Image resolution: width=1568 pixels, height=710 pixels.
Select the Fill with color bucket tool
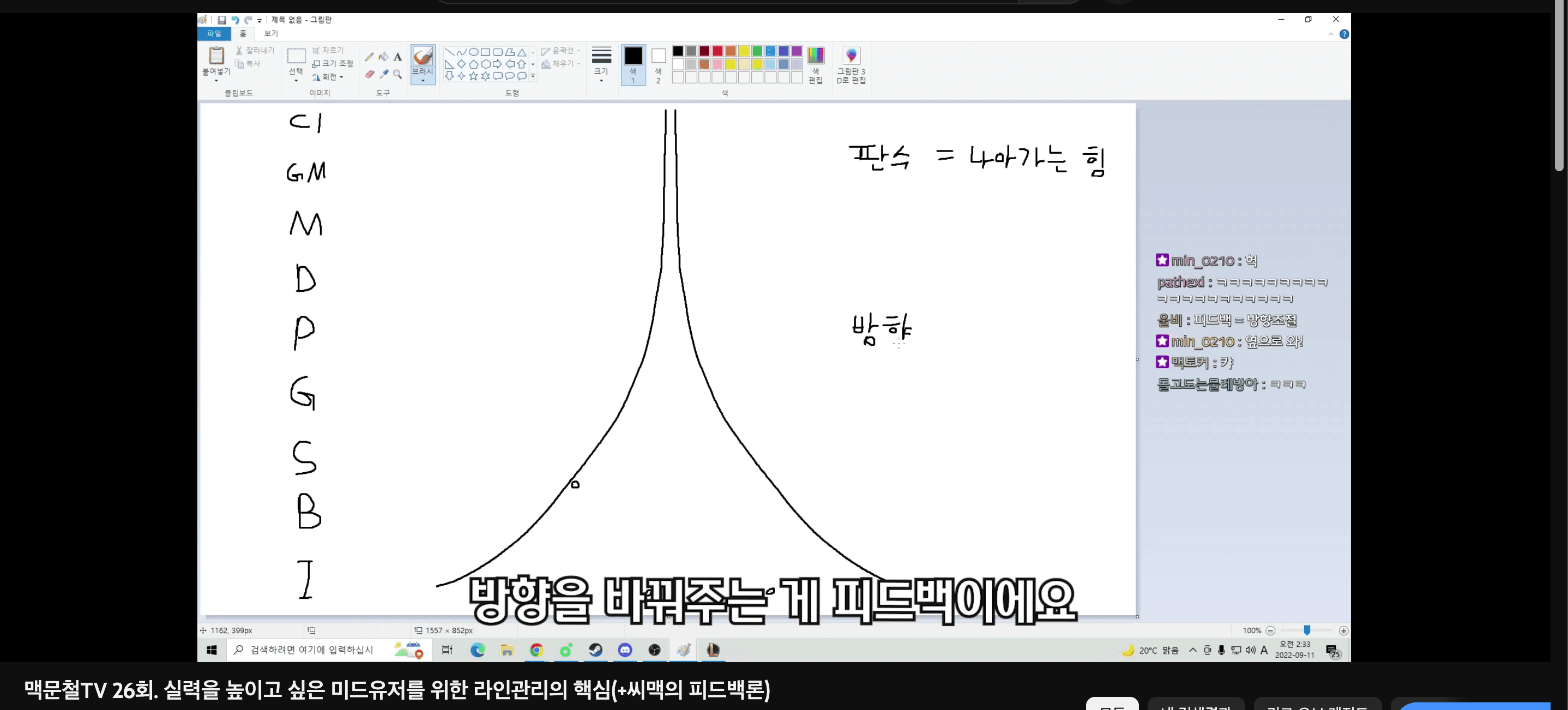[x=383, y=57]
